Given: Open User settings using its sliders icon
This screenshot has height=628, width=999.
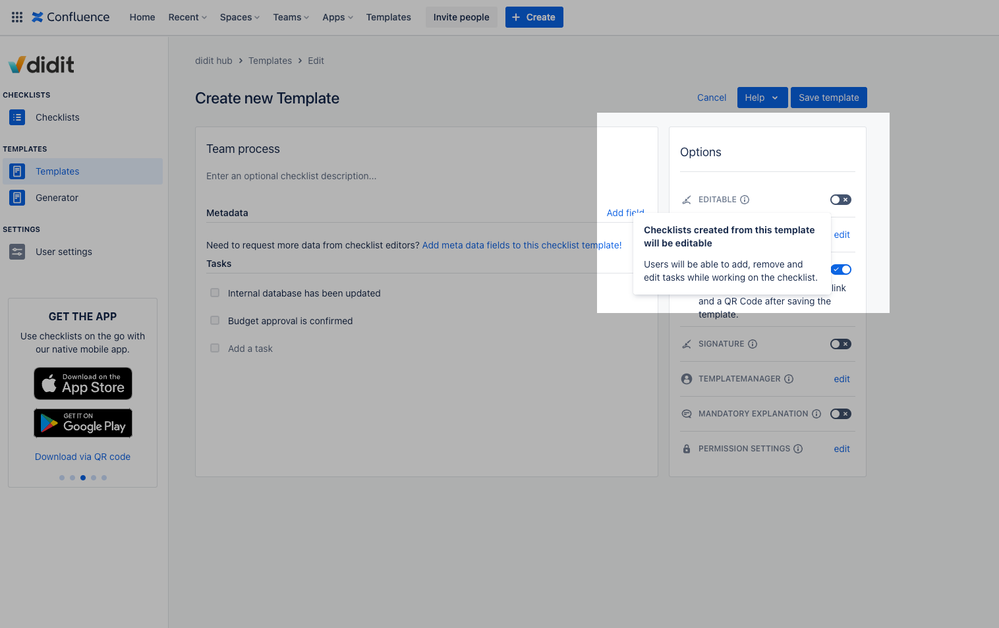Looking at the screenshot, I should [x=16, y=251].
